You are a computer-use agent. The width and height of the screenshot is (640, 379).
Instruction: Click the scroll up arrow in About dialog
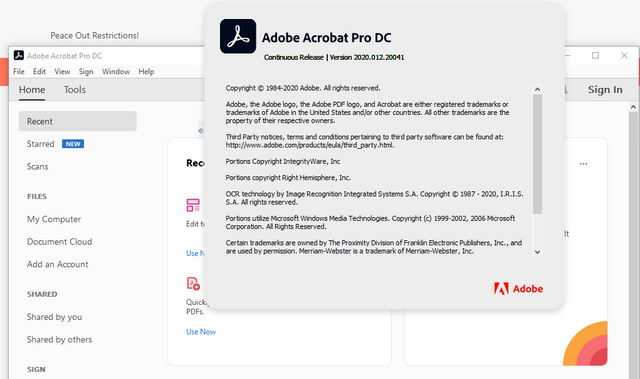[x=538, y=89]
